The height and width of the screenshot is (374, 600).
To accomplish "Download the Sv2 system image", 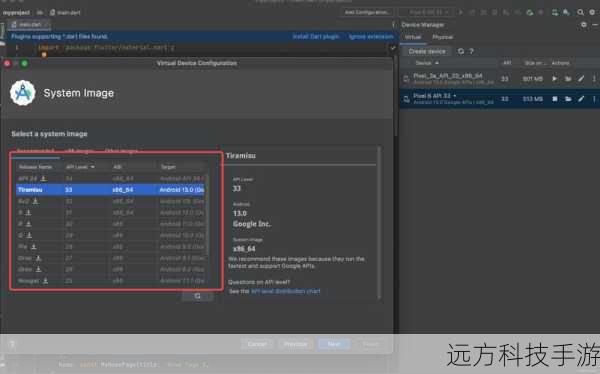I will 35,201.
